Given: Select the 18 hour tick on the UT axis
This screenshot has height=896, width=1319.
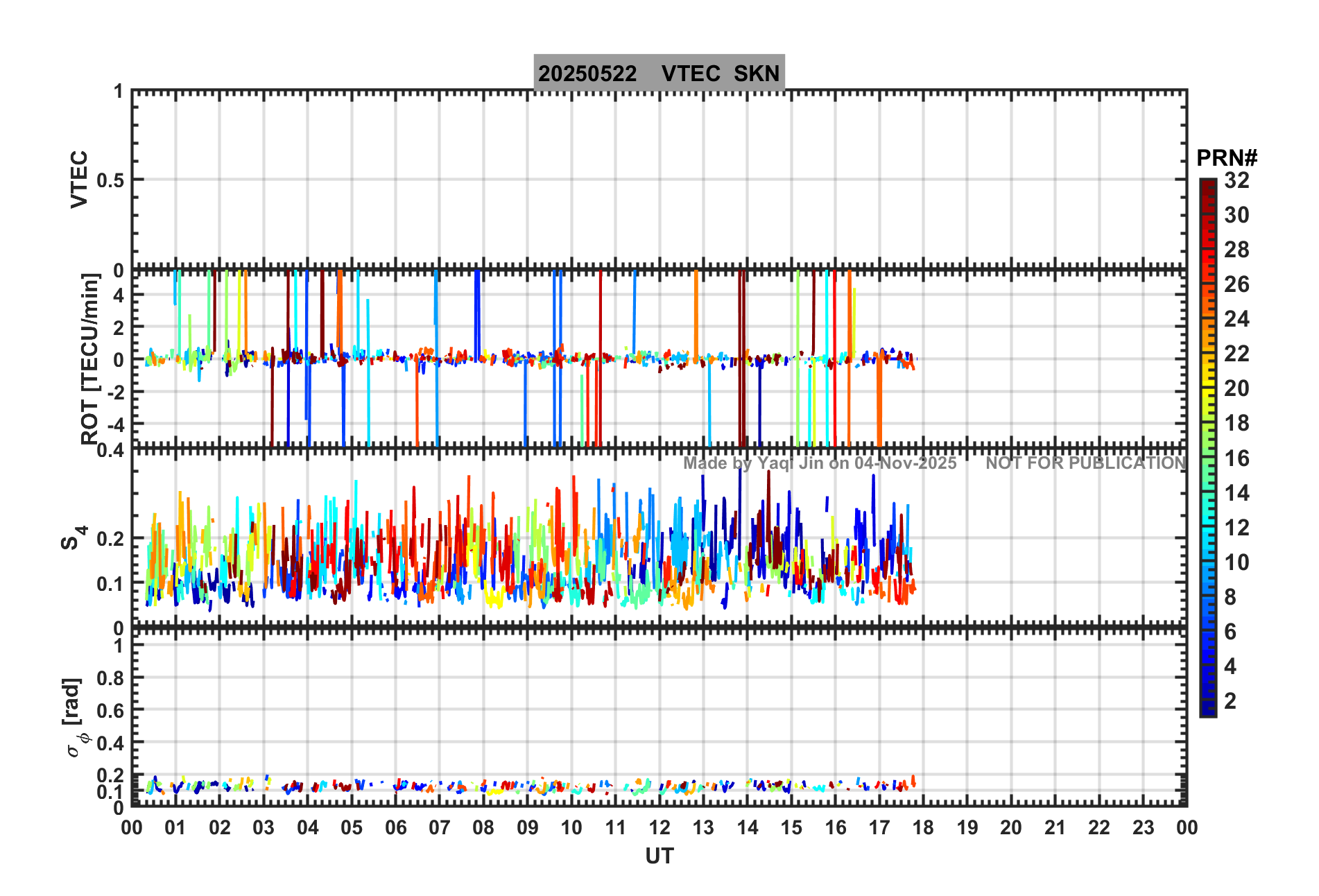Looking at the screenshot, I should [x=923, y=827].
